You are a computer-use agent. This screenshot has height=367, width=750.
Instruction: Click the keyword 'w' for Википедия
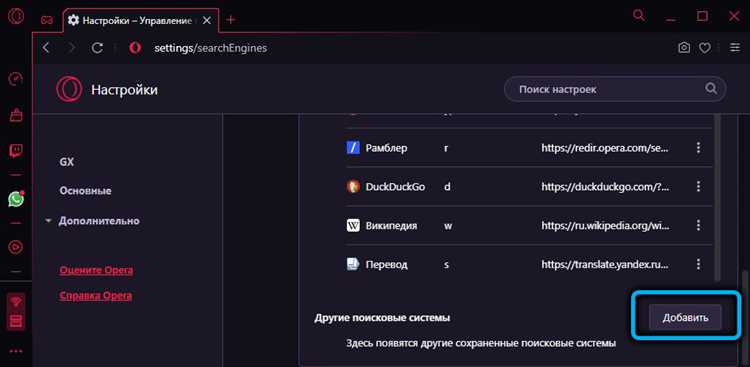click(448, 225)
